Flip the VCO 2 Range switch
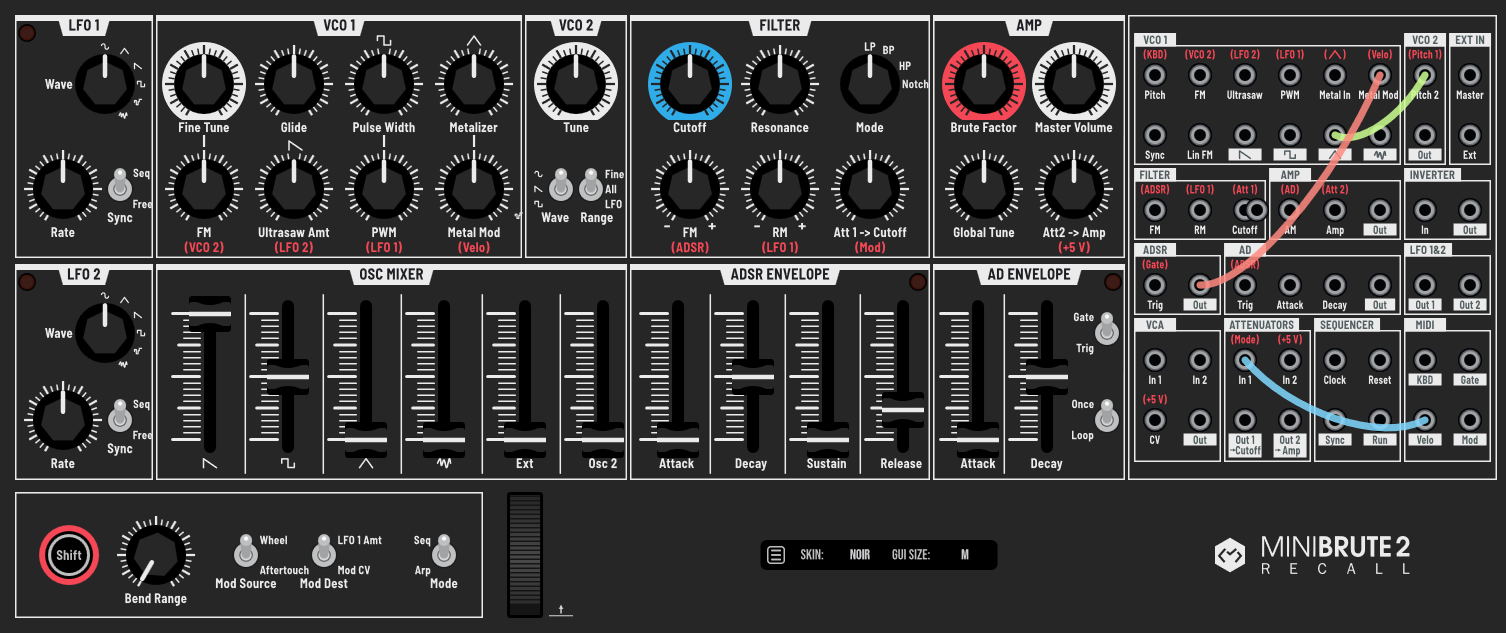This screenshot has height=633, width=1506. point(590,187)
